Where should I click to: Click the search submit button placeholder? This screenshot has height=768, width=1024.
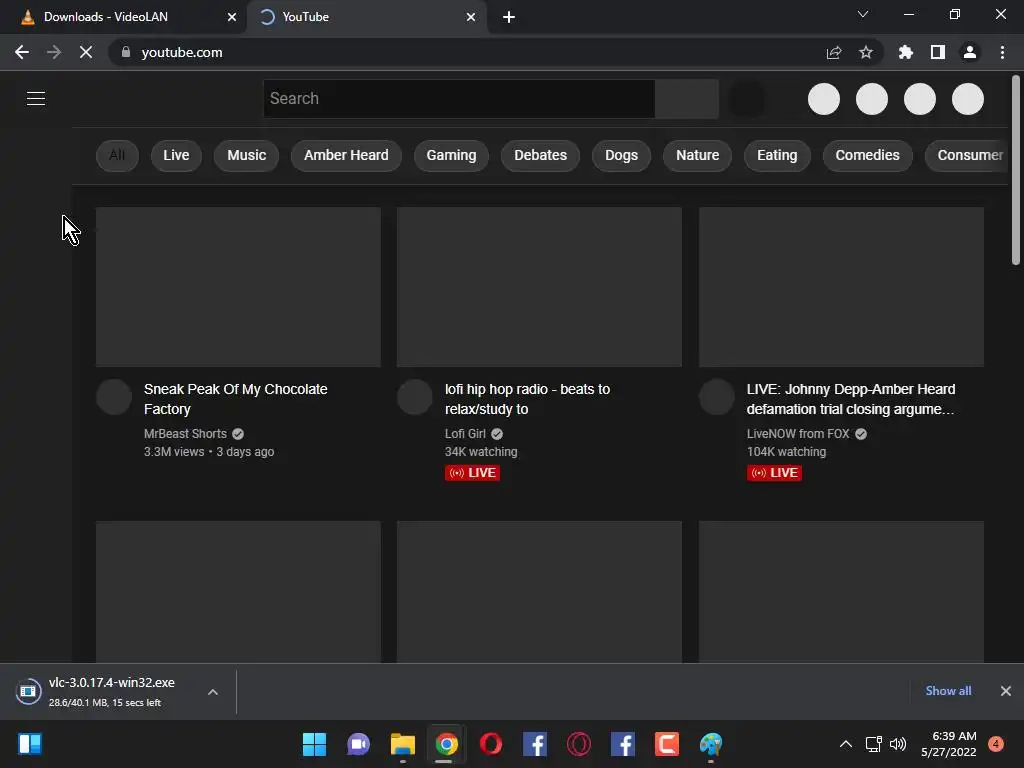tap(687, 99)
